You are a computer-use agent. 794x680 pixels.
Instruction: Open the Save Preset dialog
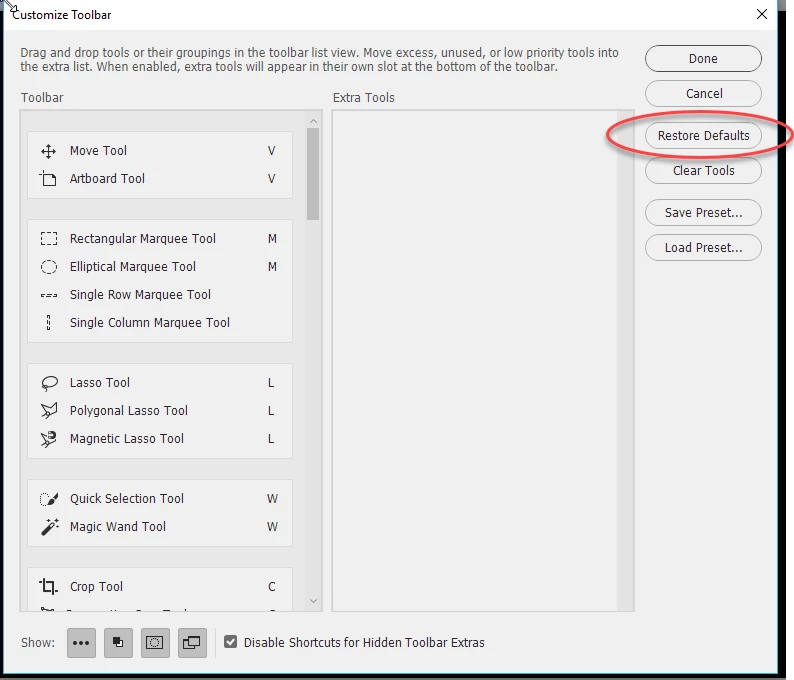[x=703, y=213]
